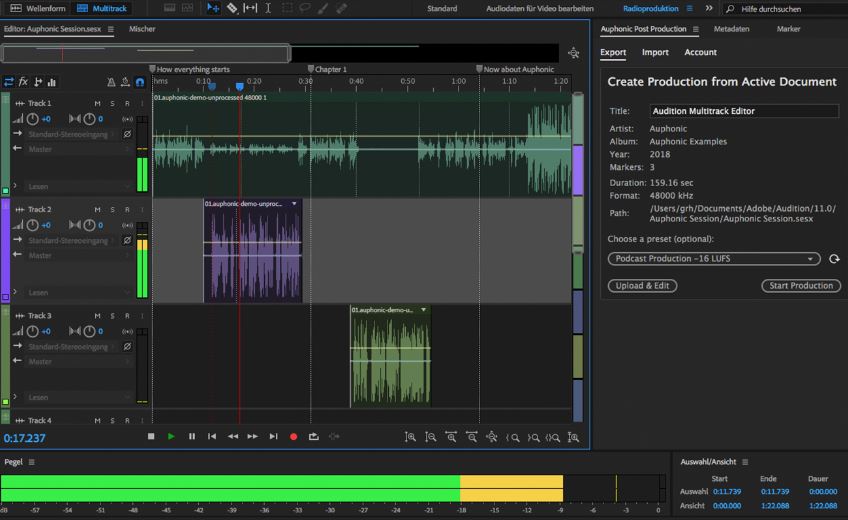
Task: Expand Track 1 automation lanes arrow
Action: [15, 186]
